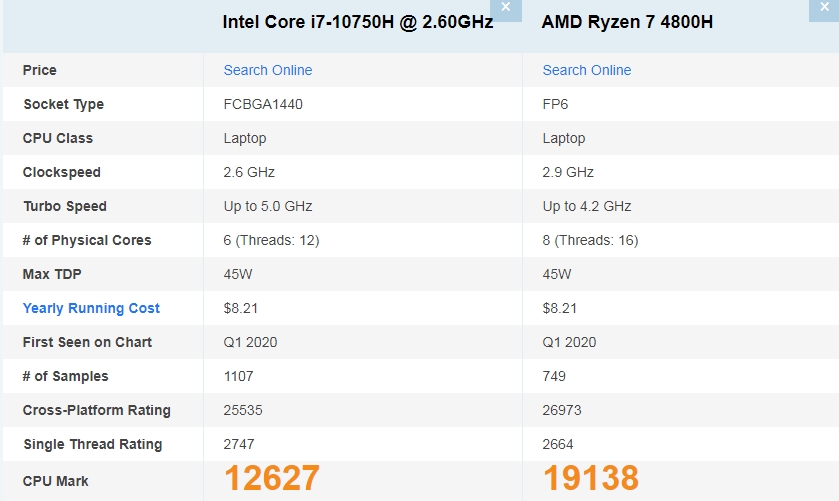The image size is (839, 501).
Task: Open Search Online link for Intel i7-10750H
Action: (x=267, y=70)
